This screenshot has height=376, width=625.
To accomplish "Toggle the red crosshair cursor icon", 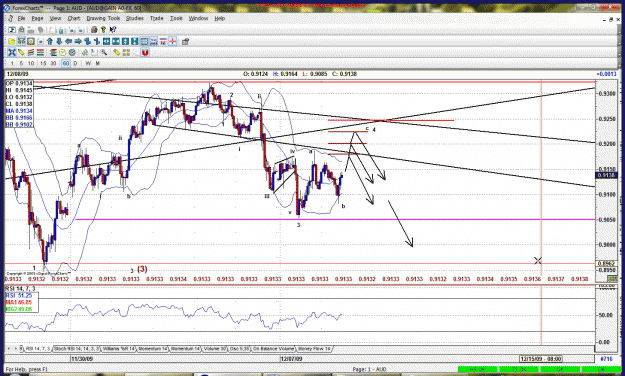I will (x=173, y=41).
